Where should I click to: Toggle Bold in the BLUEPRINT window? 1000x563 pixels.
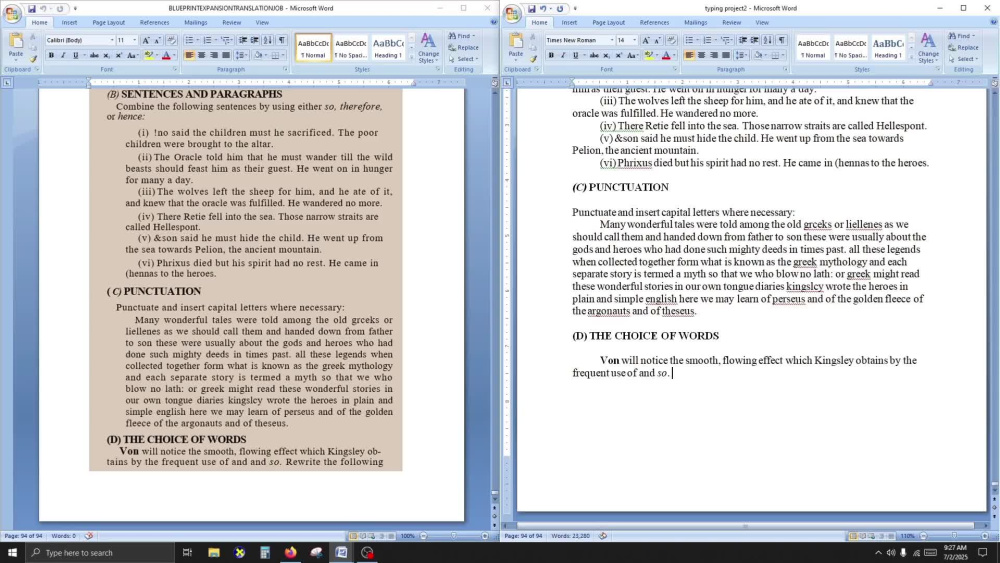pyautogui.click(x=51, y=55)
